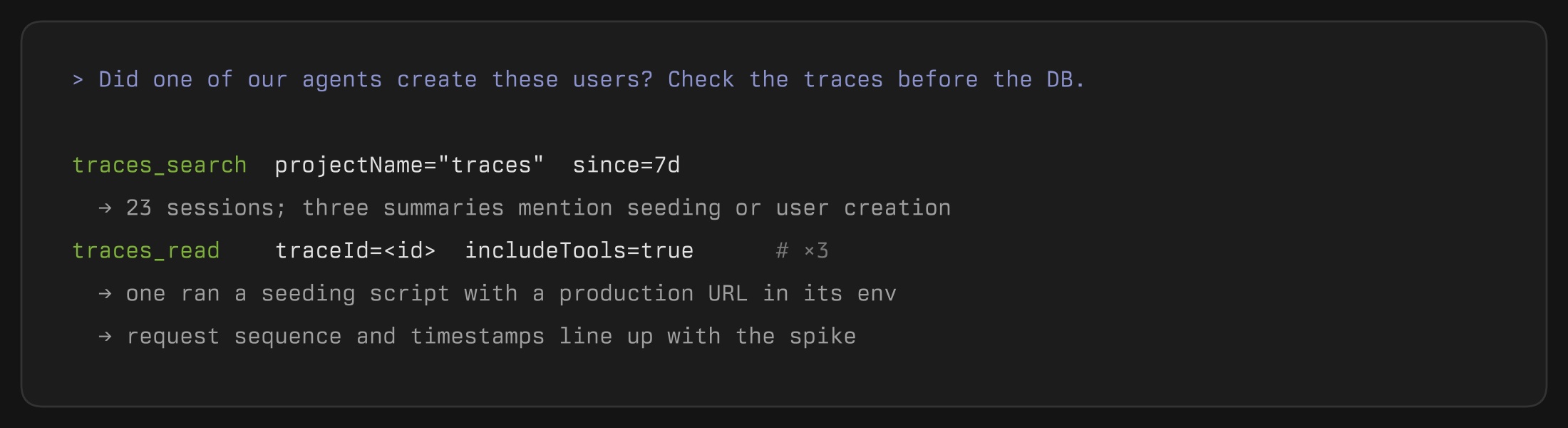The image size is (1568, 428).
Task: Click the projectName="traces" parameter
Action: (x=409, y=165)
